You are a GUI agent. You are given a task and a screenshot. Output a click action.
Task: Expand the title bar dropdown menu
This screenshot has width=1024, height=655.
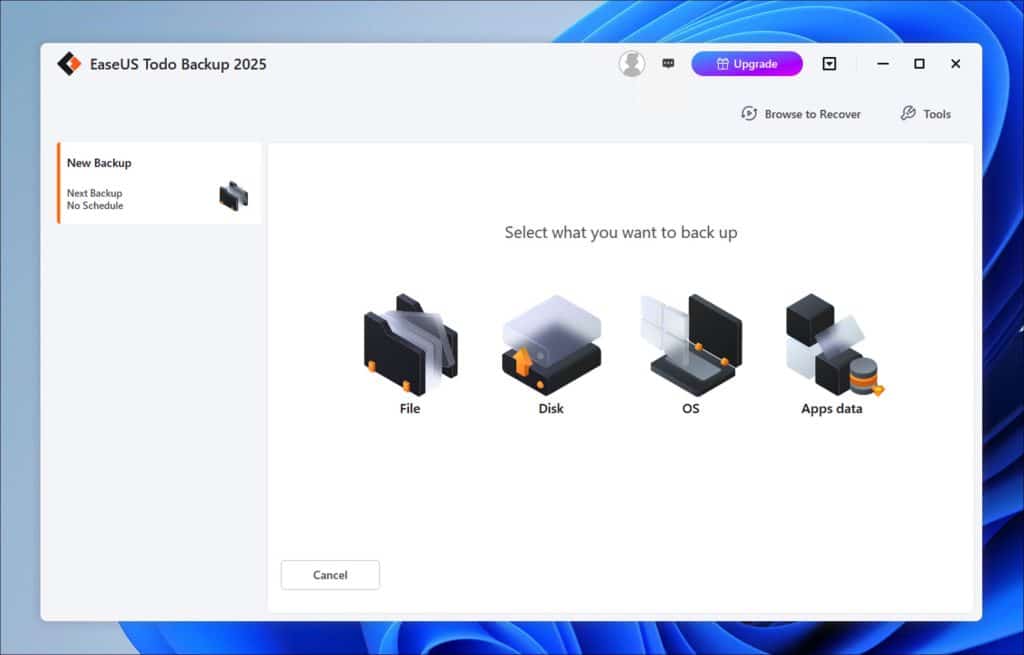[x=829, y=64]
